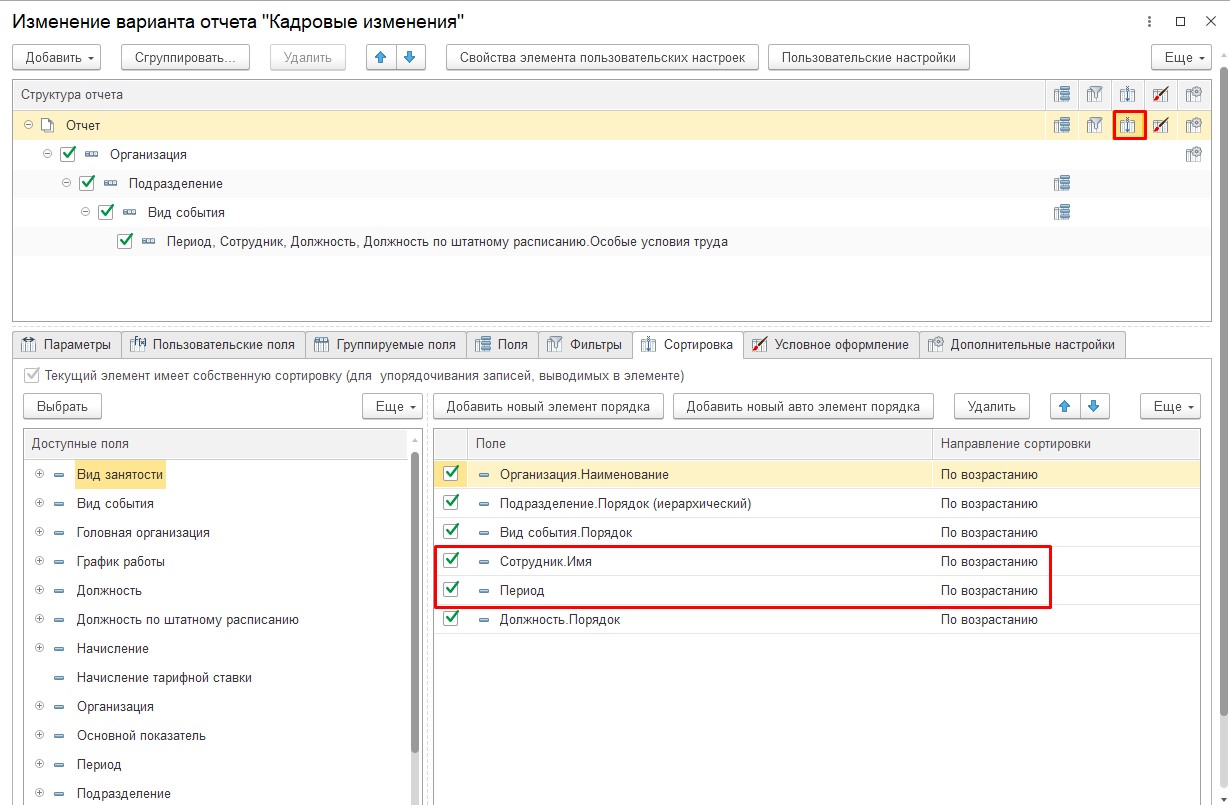This screenshot has width=1230, height=805.
Task: Click the document icon next to Отчет
Action: click(46, 125)
